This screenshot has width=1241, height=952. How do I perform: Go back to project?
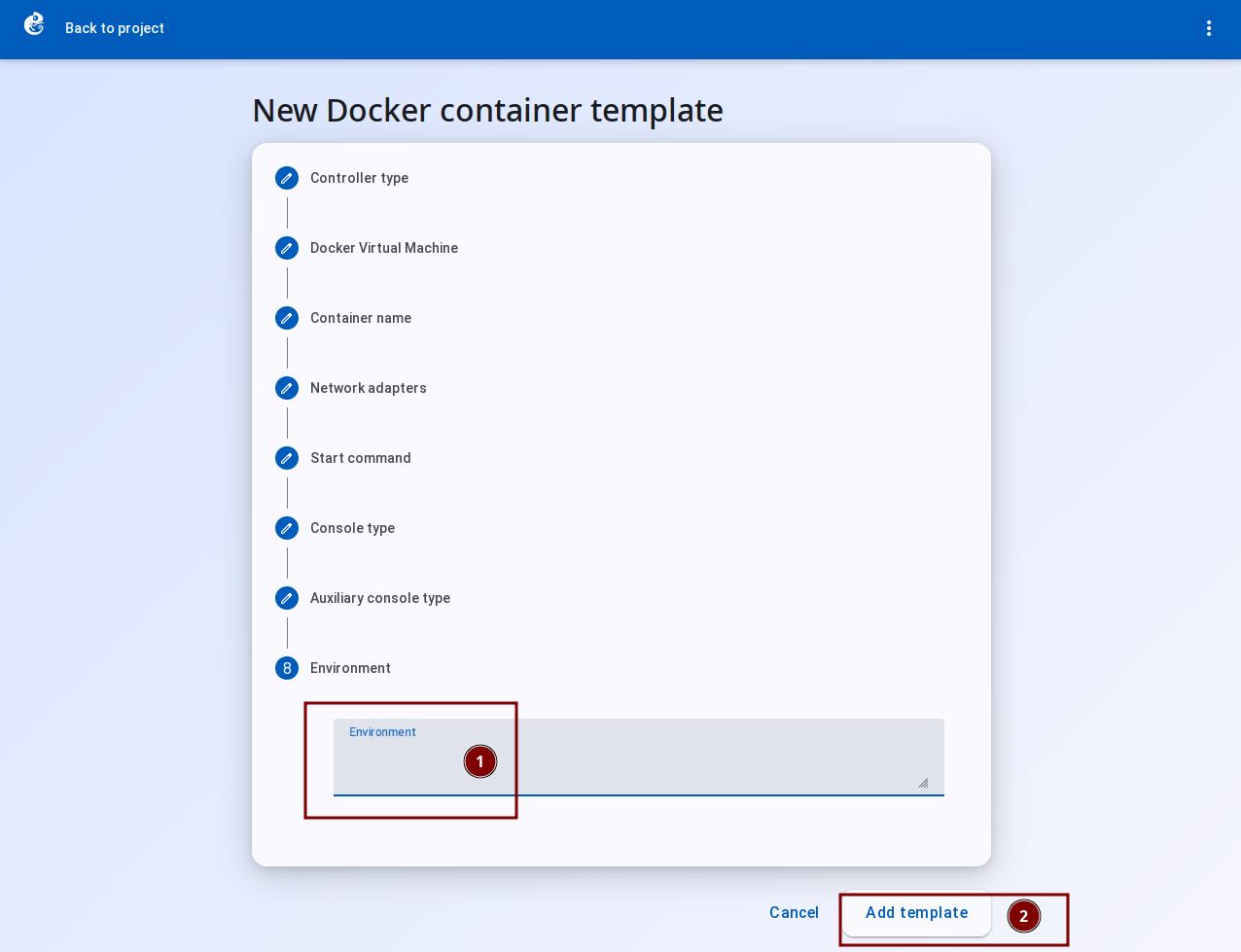click(x=114, y=28)
